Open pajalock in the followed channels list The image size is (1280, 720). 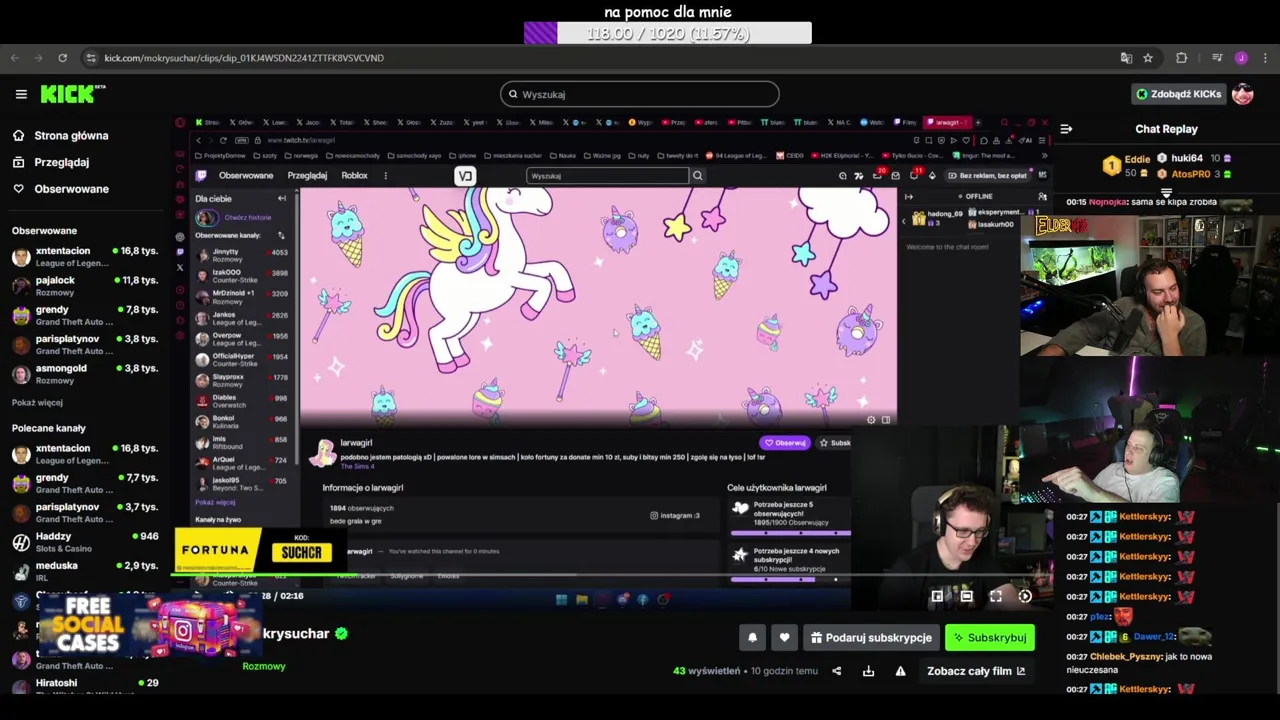pyautogui.click(x=85, y=286)
